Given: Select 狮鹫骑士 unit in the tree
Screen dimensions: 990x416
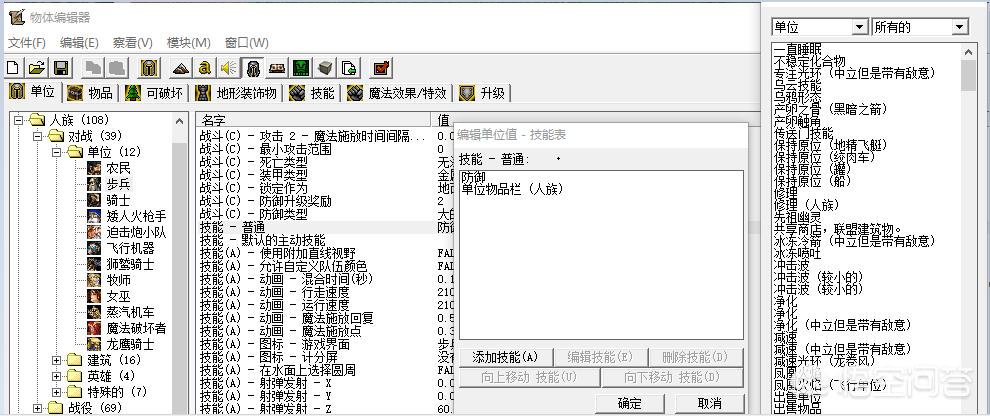Looking at the screenshot, I should (130, 264).
